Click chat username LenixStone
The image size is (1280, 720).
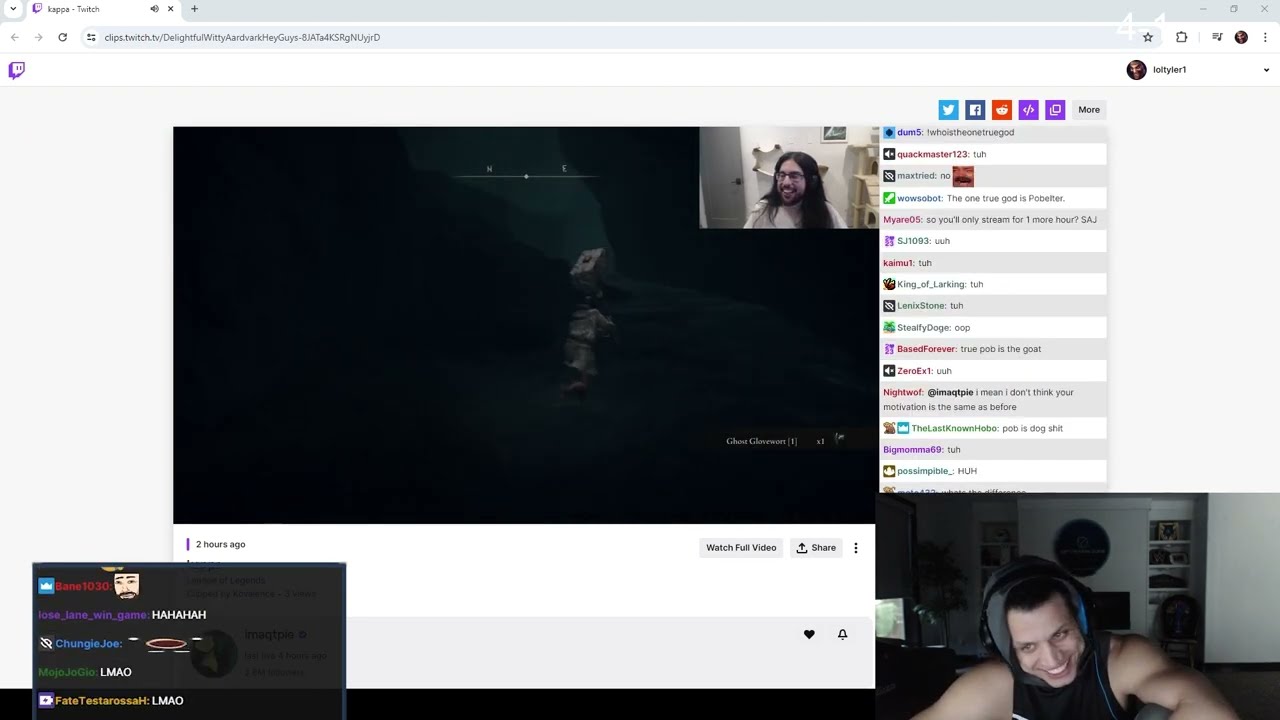pos(921,306)
